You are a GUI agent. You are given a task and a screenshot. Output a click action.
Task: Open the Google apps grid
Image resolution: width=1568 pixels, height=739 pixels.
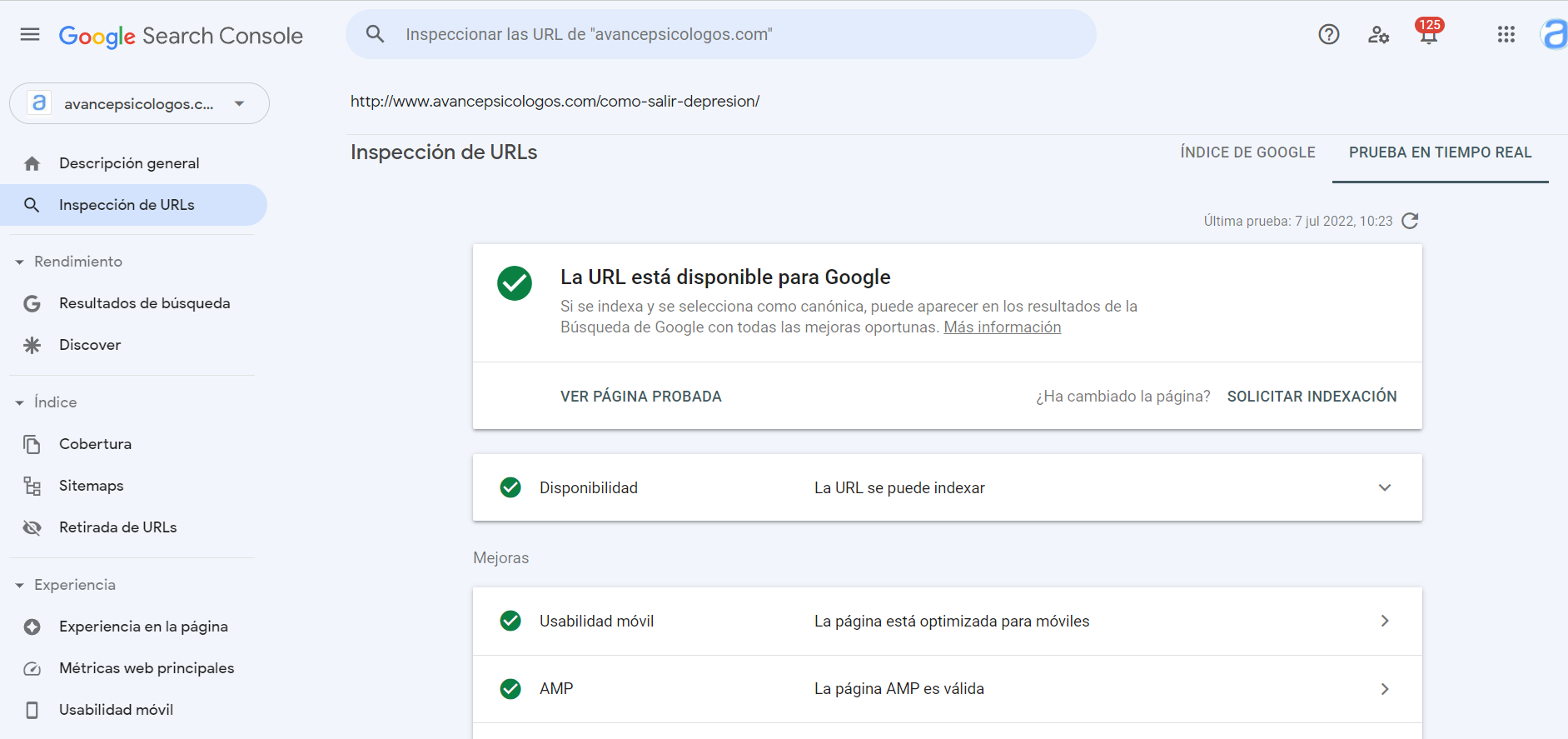[1506, 34]
